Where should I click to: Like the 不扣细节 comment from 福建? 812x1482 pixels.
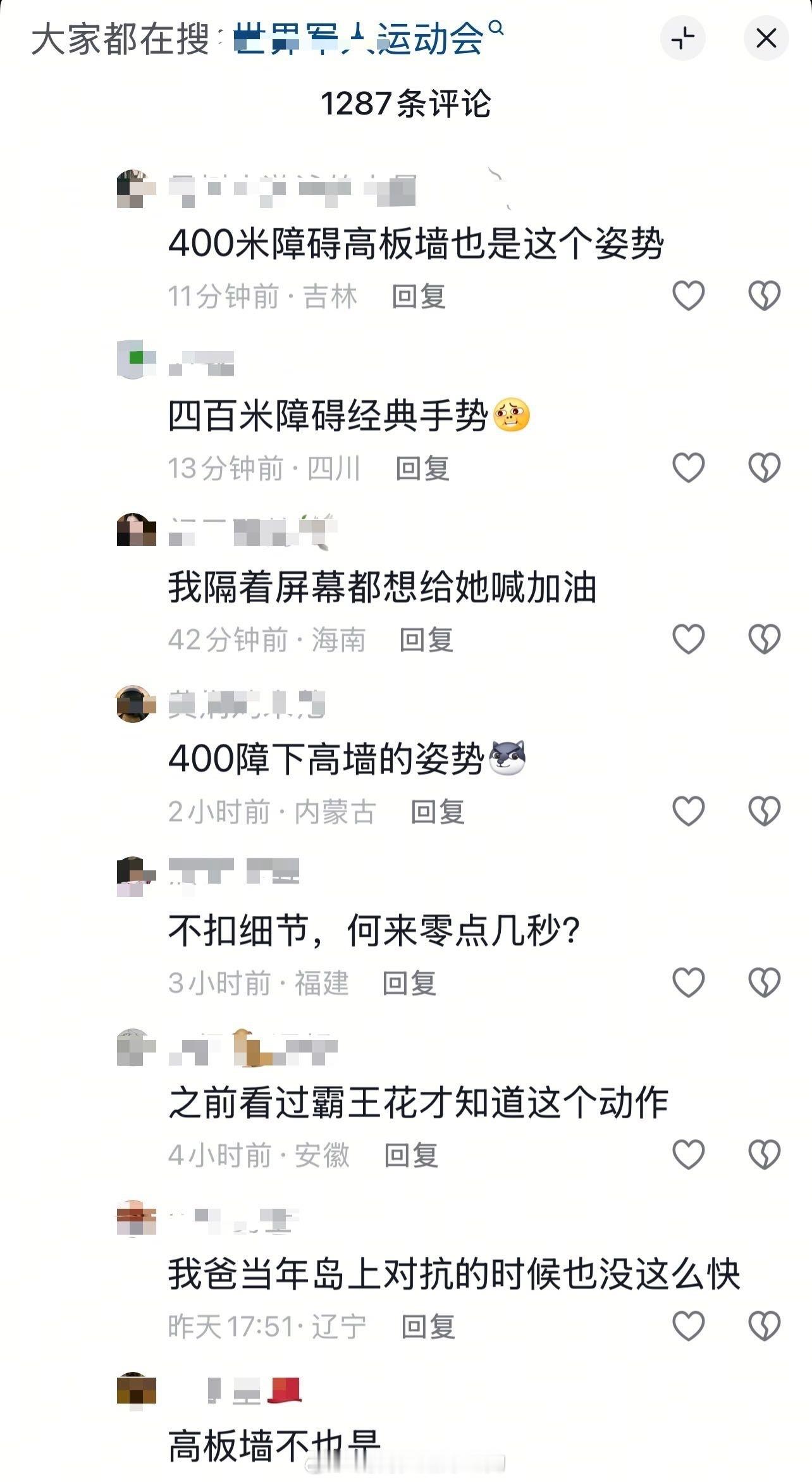[688, 982]
